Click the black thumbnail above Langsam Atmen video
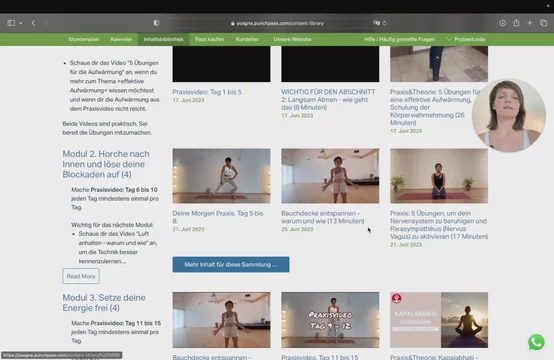The width and height of the screenshot is (554, 360). click(x=330, y=64)
